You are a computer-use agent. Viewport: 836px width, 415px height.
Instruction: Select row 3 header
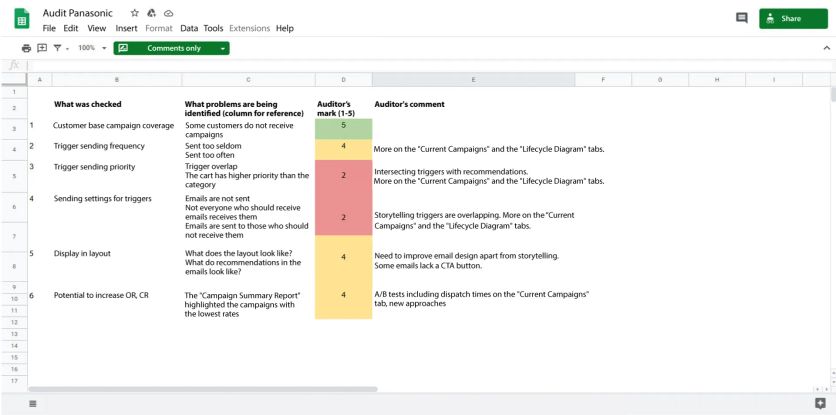coord(14,129)
